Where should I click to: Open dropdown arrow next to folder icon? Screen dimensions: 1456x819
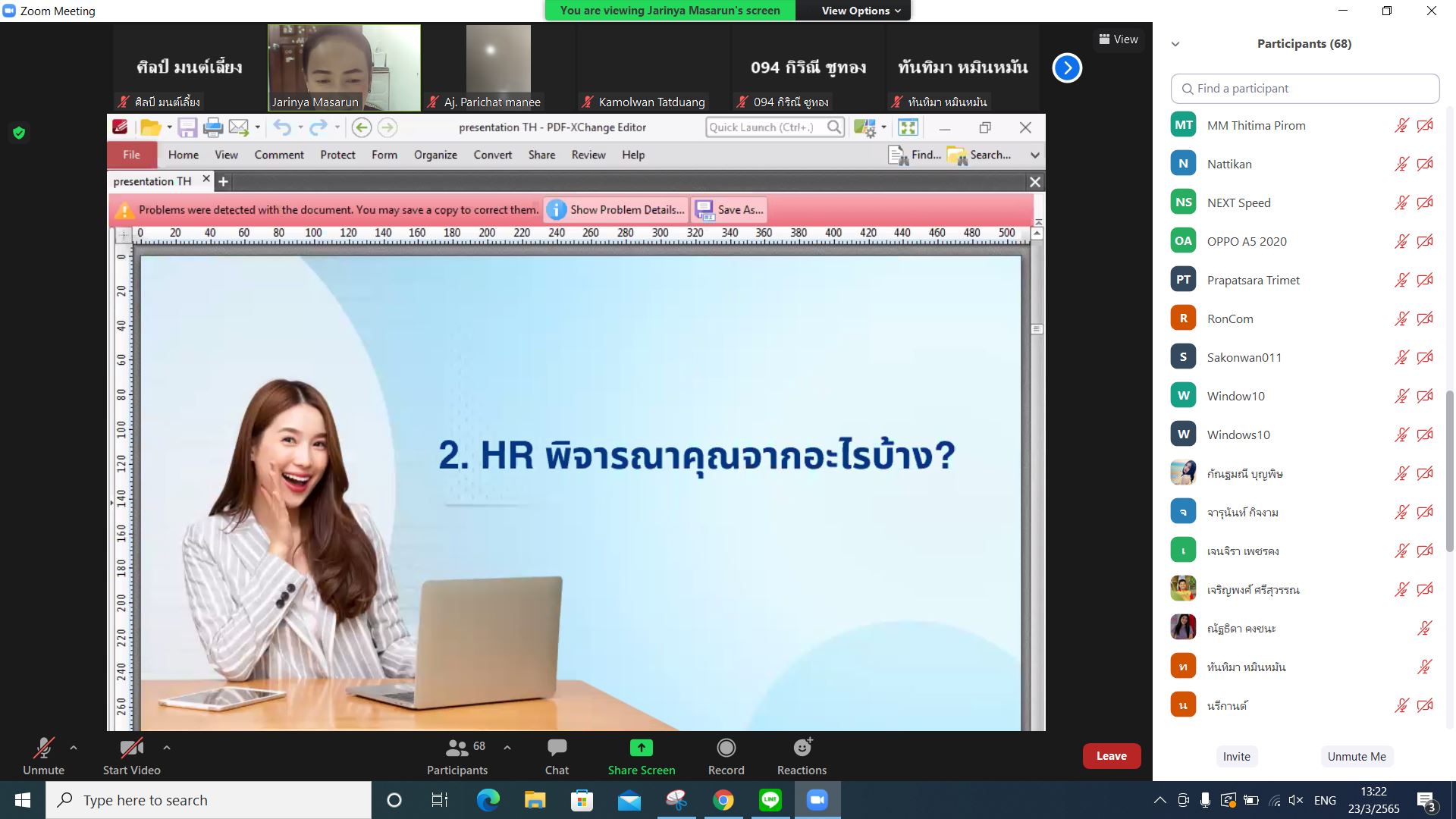[x=169, y=127]
